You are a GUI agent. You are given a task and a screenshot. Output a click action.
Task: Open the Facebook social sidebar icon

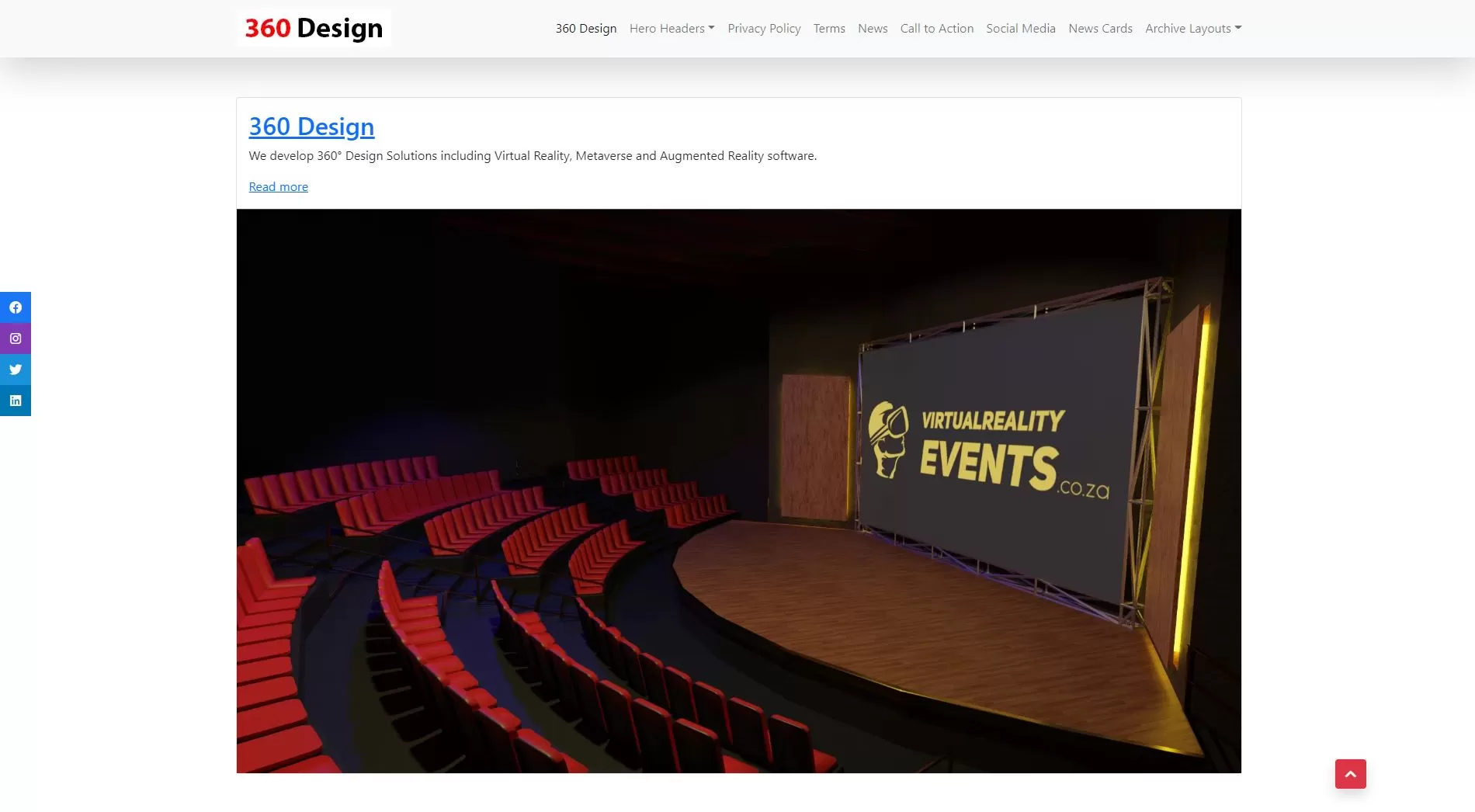(16, 307)
